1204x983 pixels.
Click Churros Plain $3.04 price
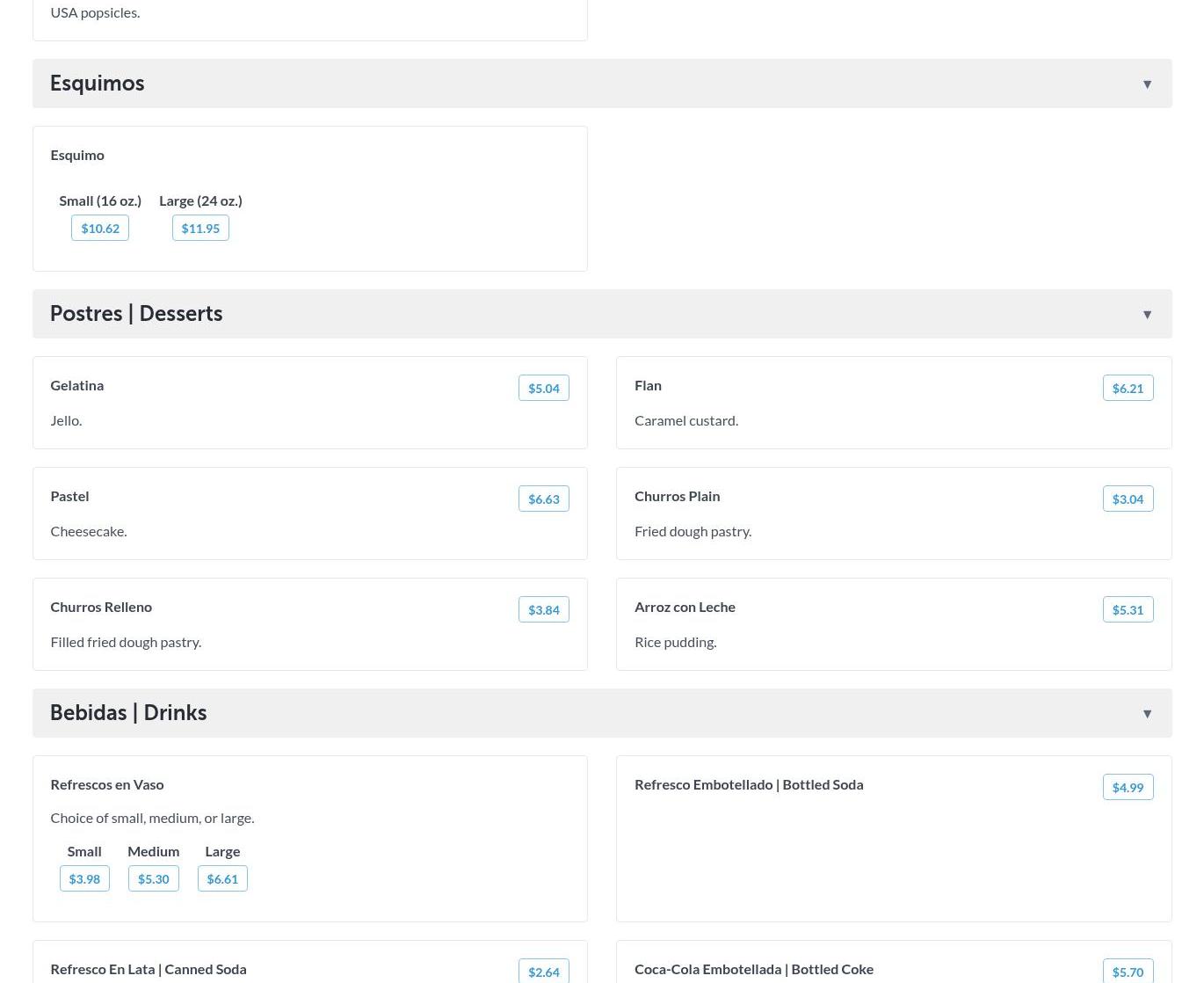pyautogui.click(x=1128, y=499)
